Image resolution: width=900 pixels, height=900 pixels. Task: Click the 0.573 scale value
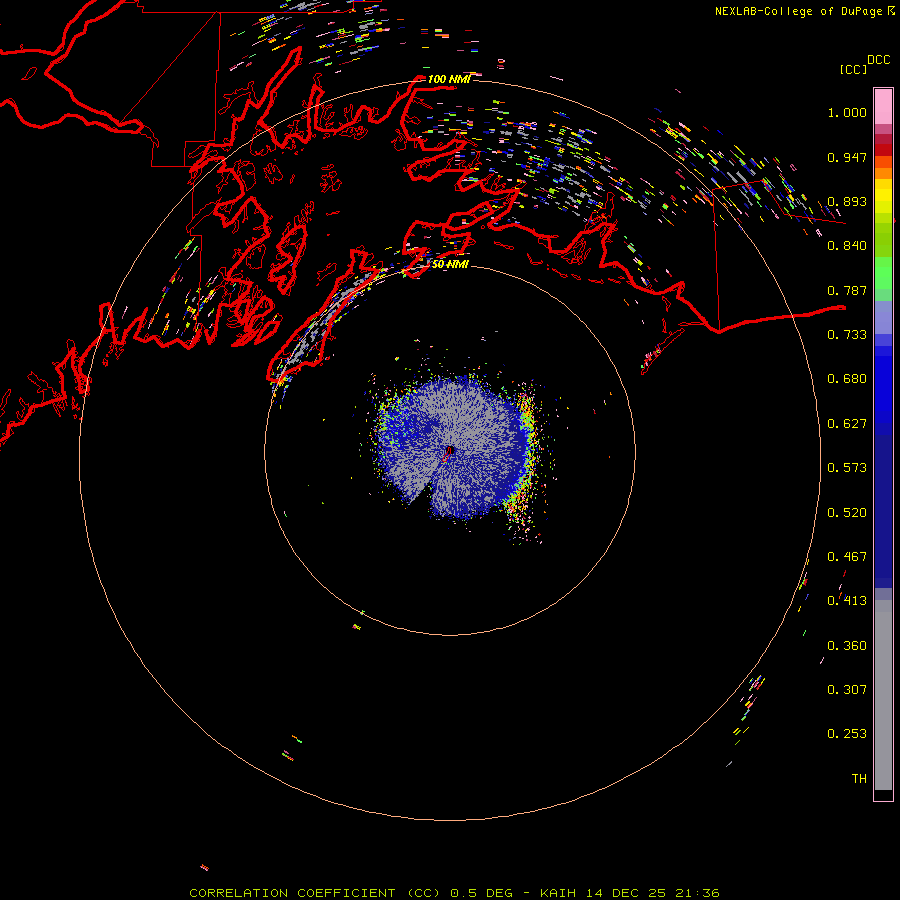tap(847, 468)
